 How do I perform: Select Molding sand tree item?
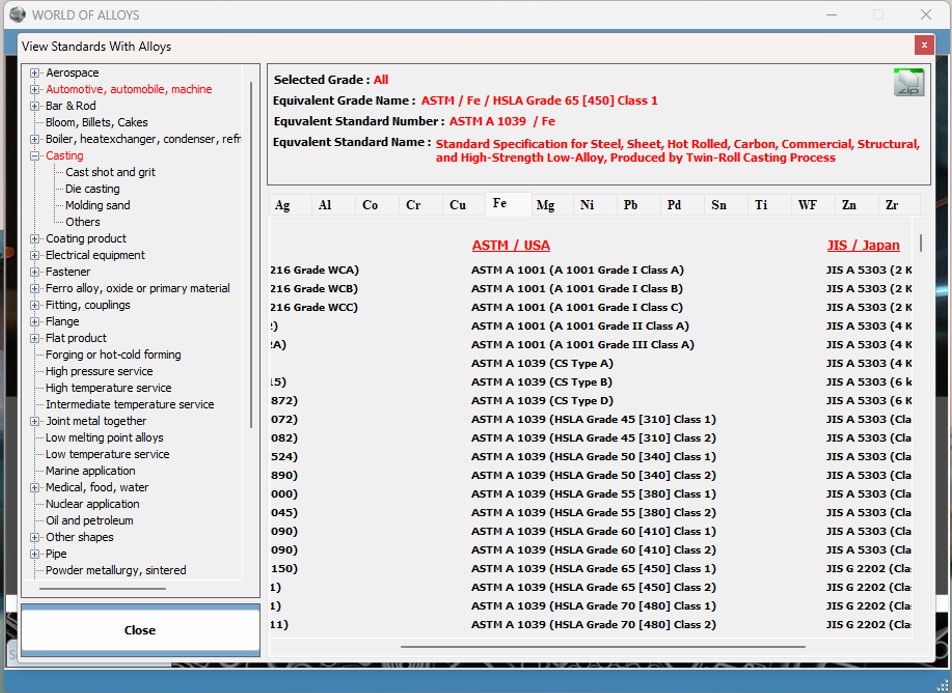(x=97, y=205)
